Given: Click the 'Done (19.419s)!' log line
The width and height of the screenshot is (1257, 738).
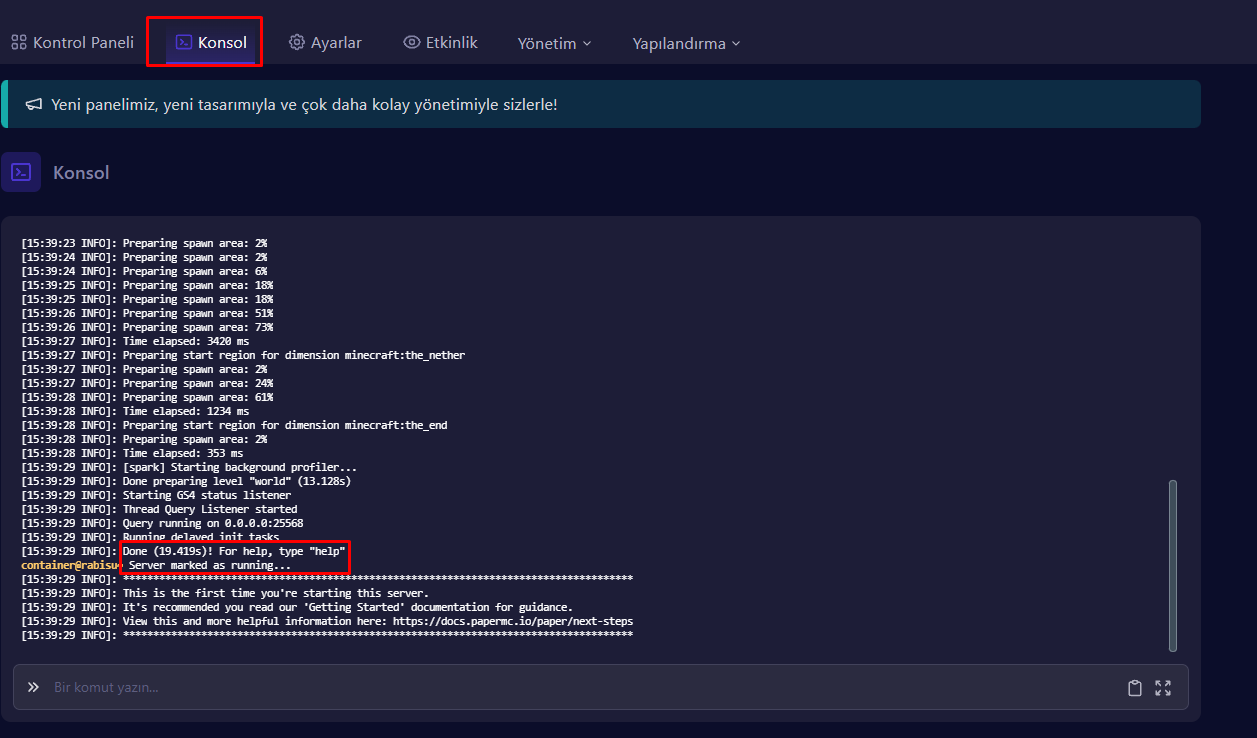Looking at the screenshot, I should click(x=234, y=551).
